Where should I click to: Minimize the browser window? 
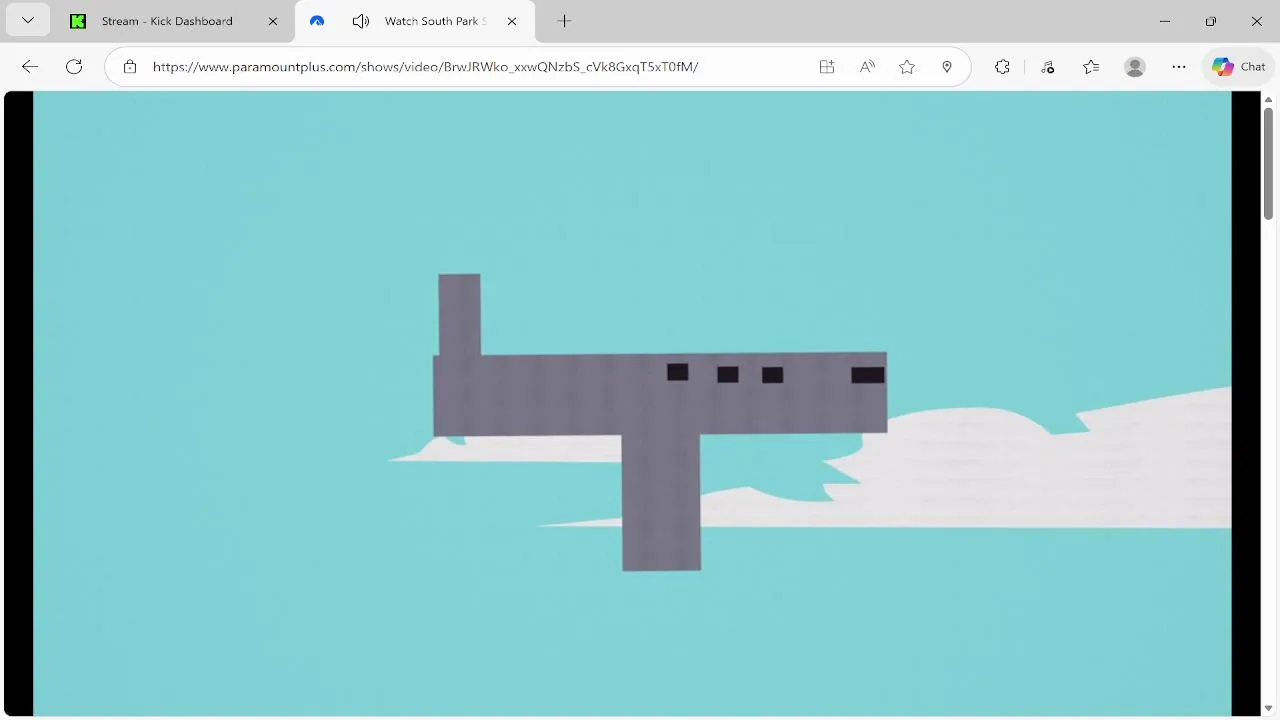(x=1165, y=21)
